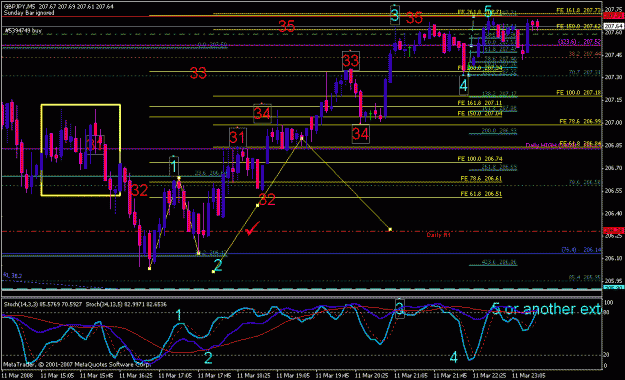Click the 206.10 price scale value
This screenshot has height=380, width=625.
click(613, 258)
